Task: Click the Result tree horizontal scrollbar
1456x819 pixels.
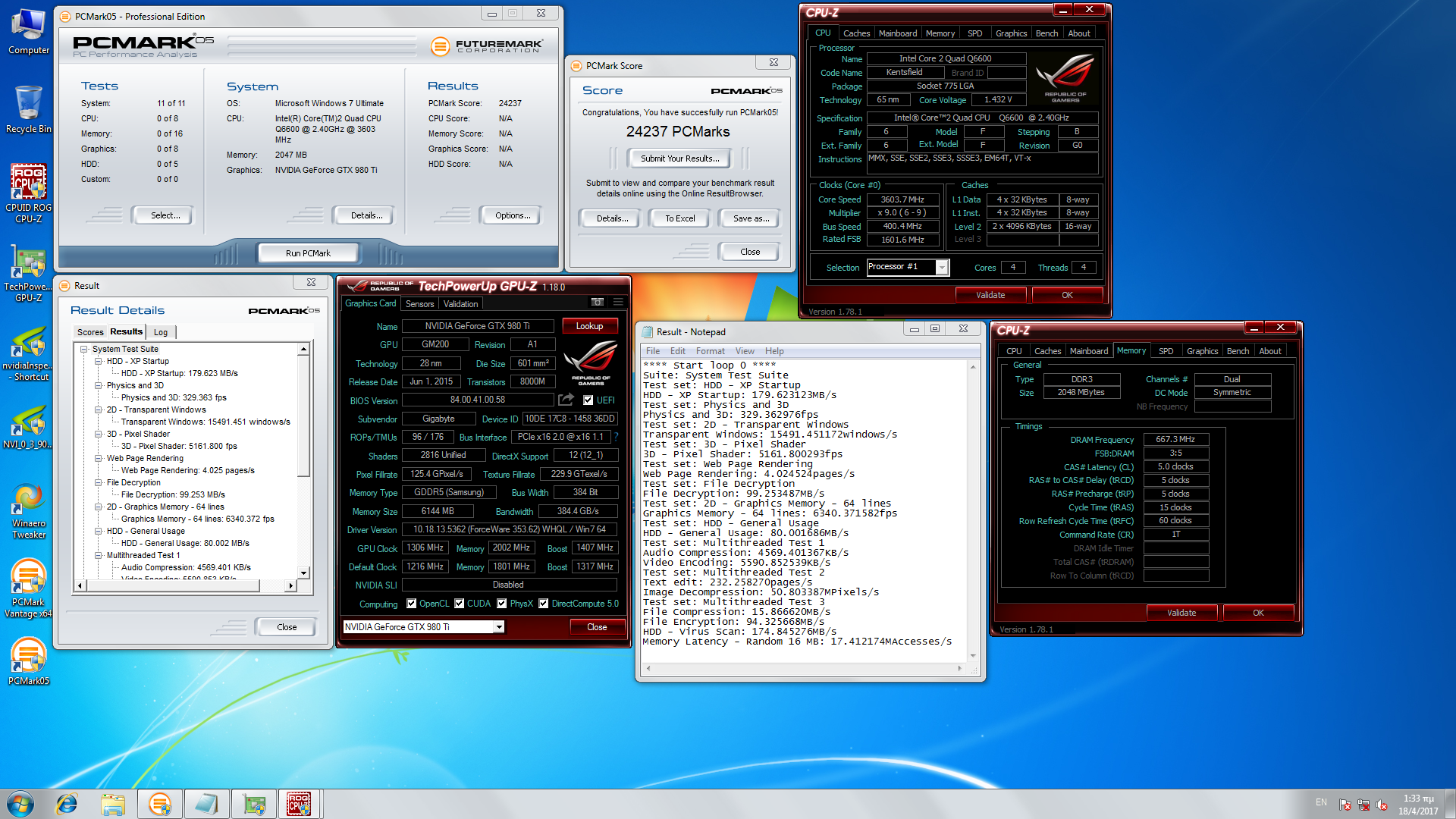Action: click(x=186, y=585)
